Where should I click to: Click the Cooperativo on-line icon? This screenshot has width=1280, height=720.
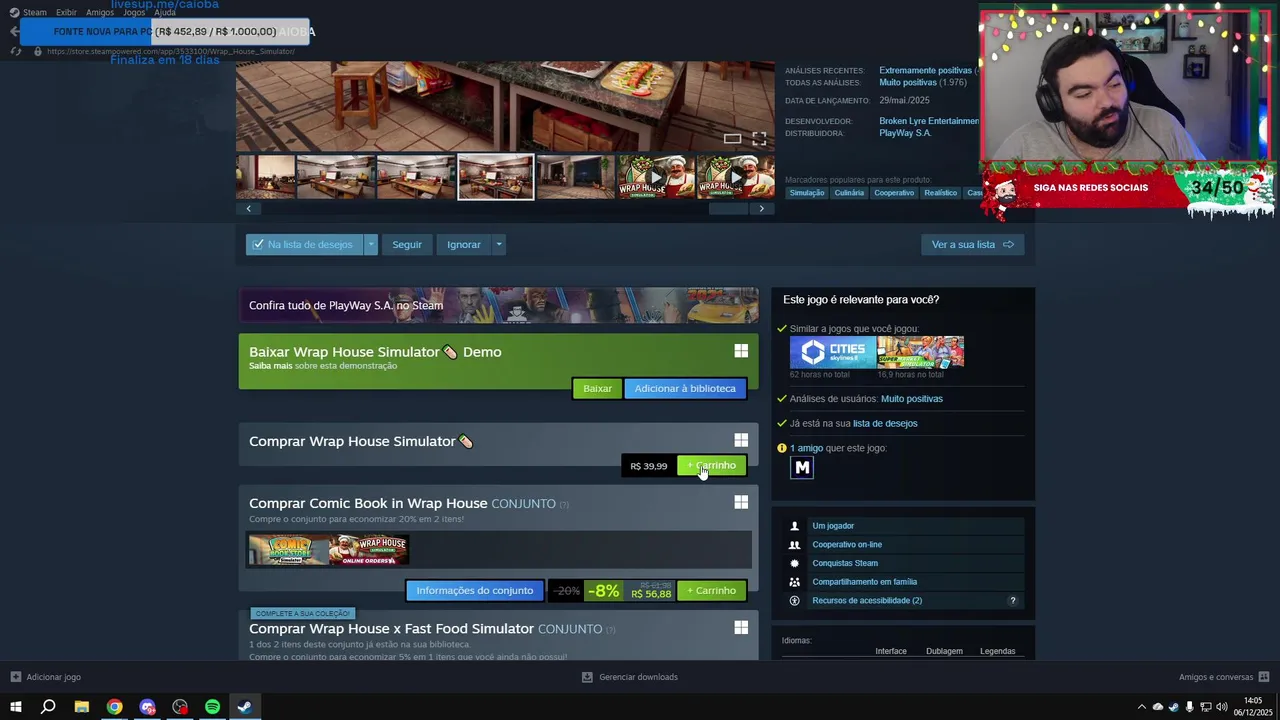795,544
